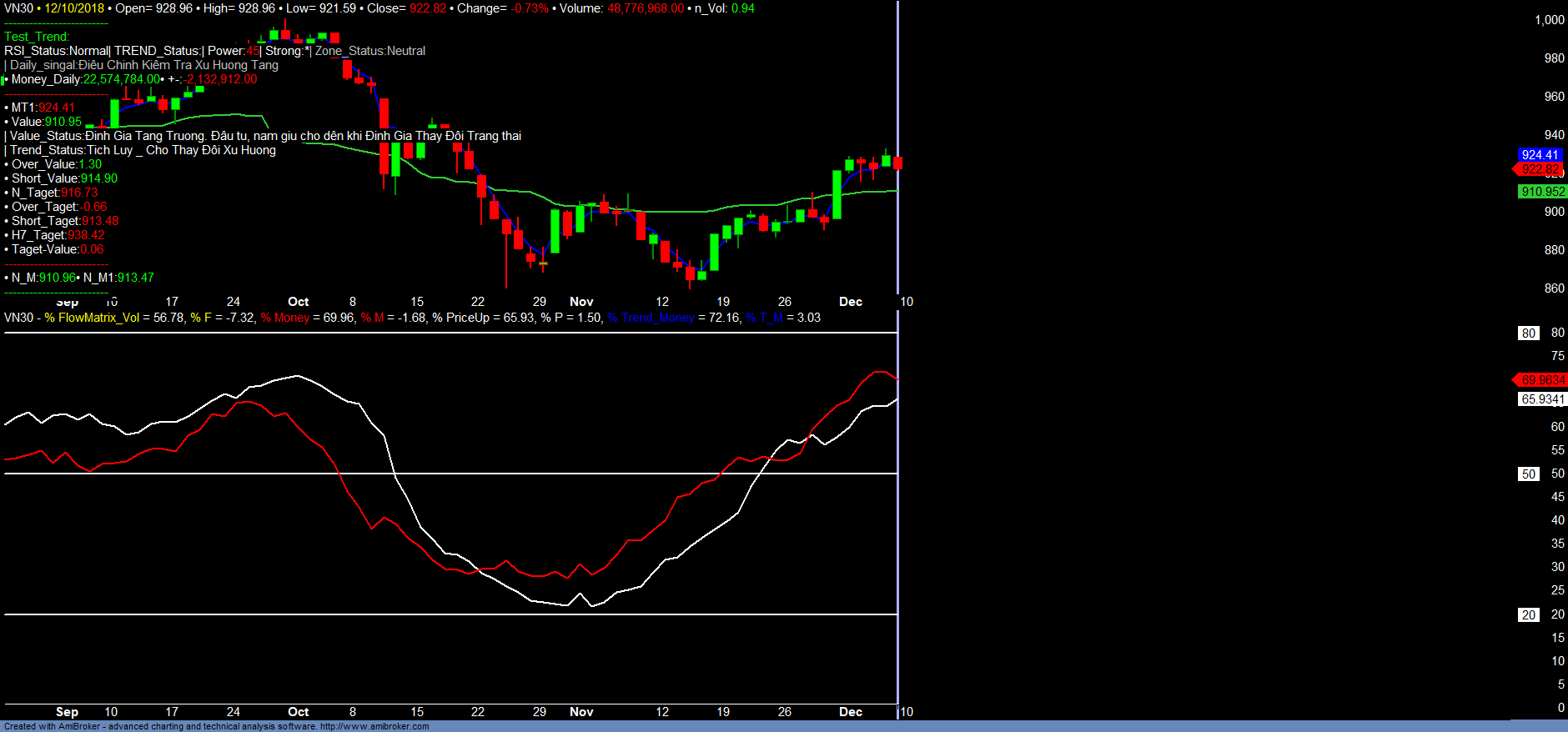Image resolution: width=1568 pixels, height=732 pixels.
Task: Click the 12/10/2018 date in the title
Action: pyautogui.click(x=74, y=8)
